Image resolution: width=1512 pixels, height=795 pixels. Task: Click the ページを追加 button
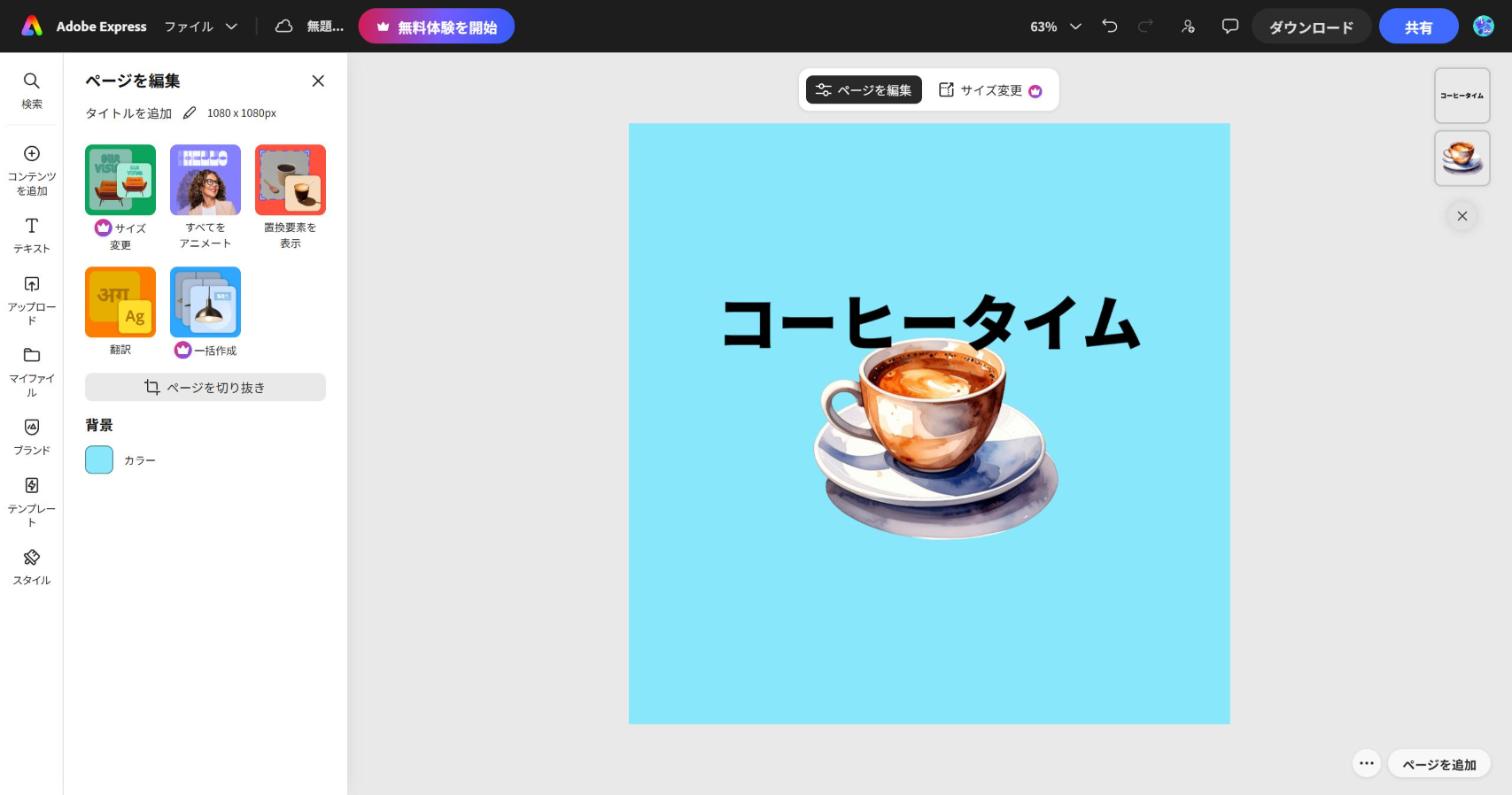coord(1439,764)
